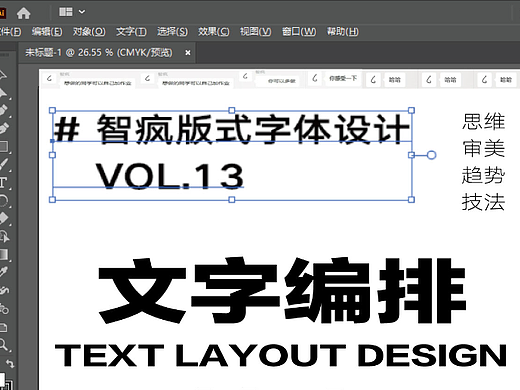Close the 未标题-1 document tab
Viewport: 520px width, 390px height.
(188, 53)
